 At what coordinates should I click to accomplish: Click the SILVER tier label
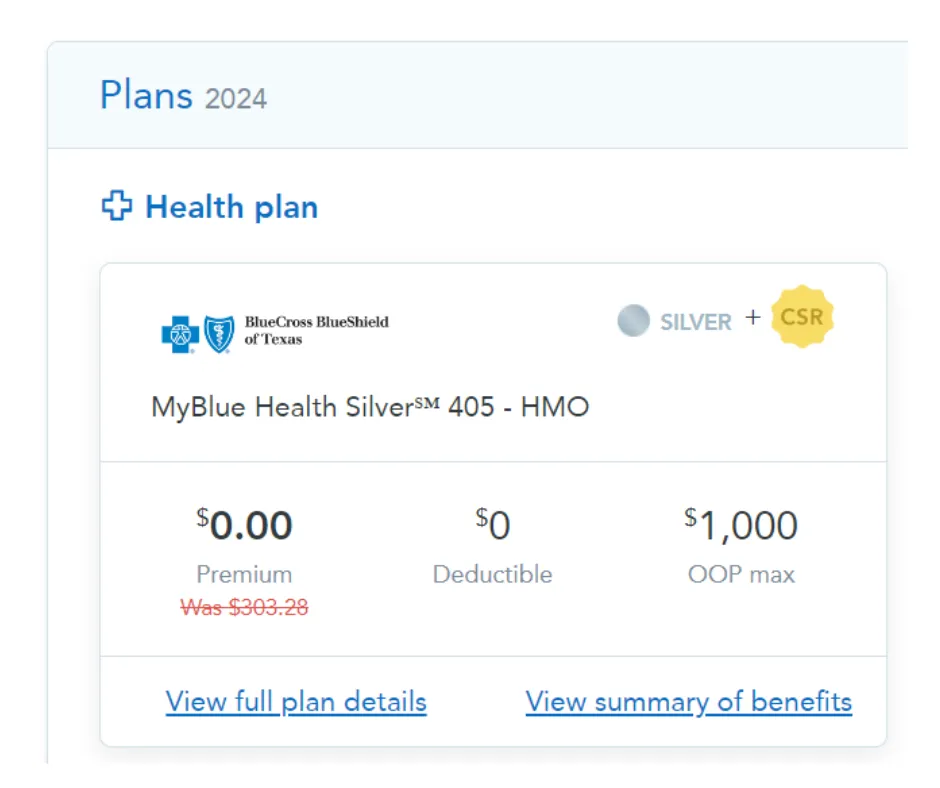pos(696,322)
